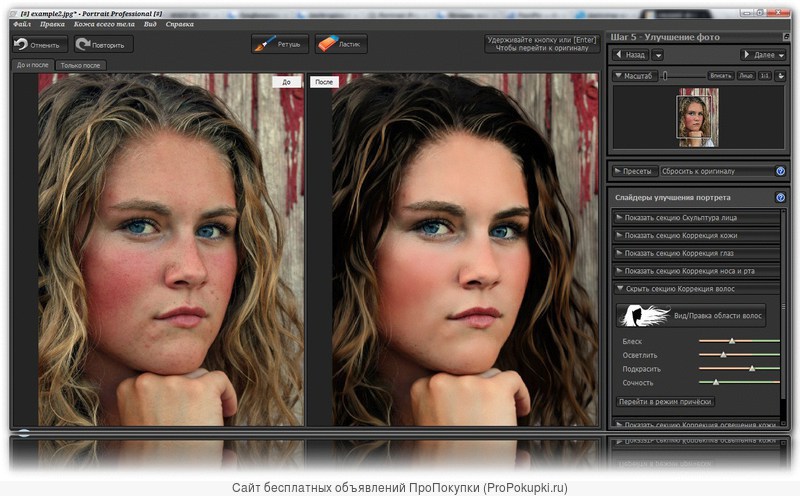Viewport: 800px width, 496px height.
Task: Click the Повторить redo button
Action: [x=104, y=44]
